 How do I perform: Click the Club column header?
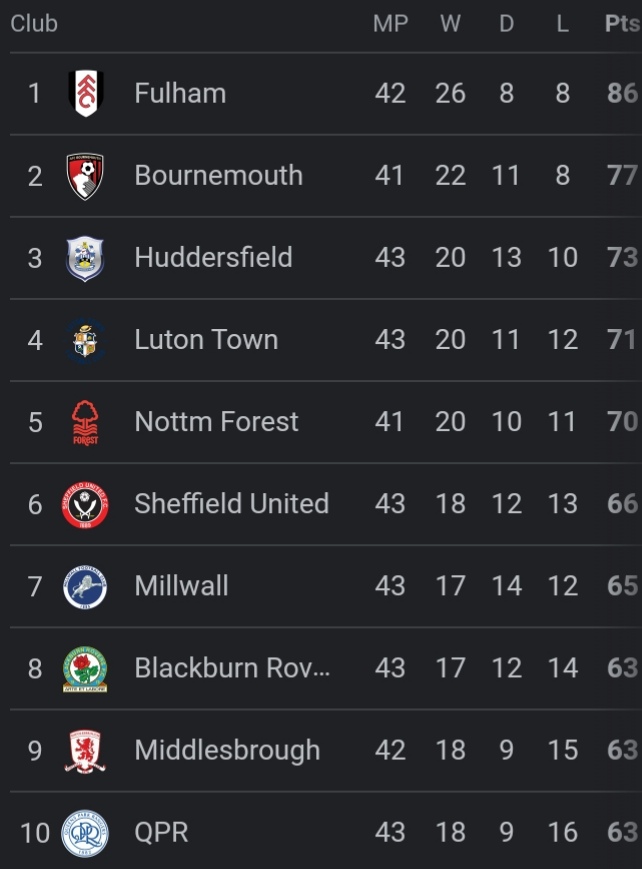(34, 24)
